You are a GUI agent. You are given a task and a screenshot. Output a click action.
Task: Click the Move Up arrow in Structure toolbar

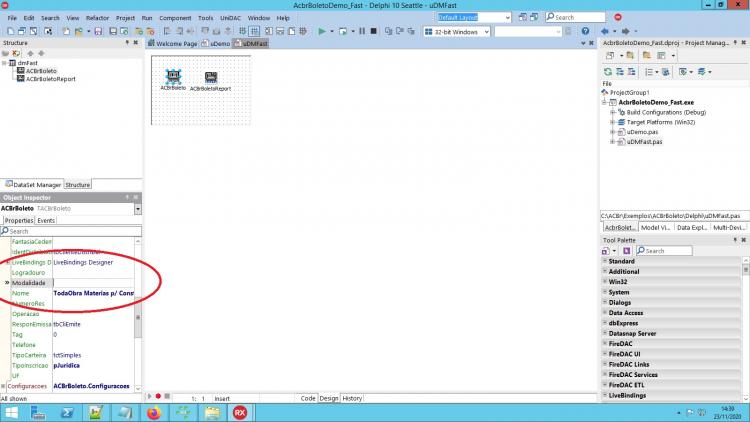(x=31, y=54)
